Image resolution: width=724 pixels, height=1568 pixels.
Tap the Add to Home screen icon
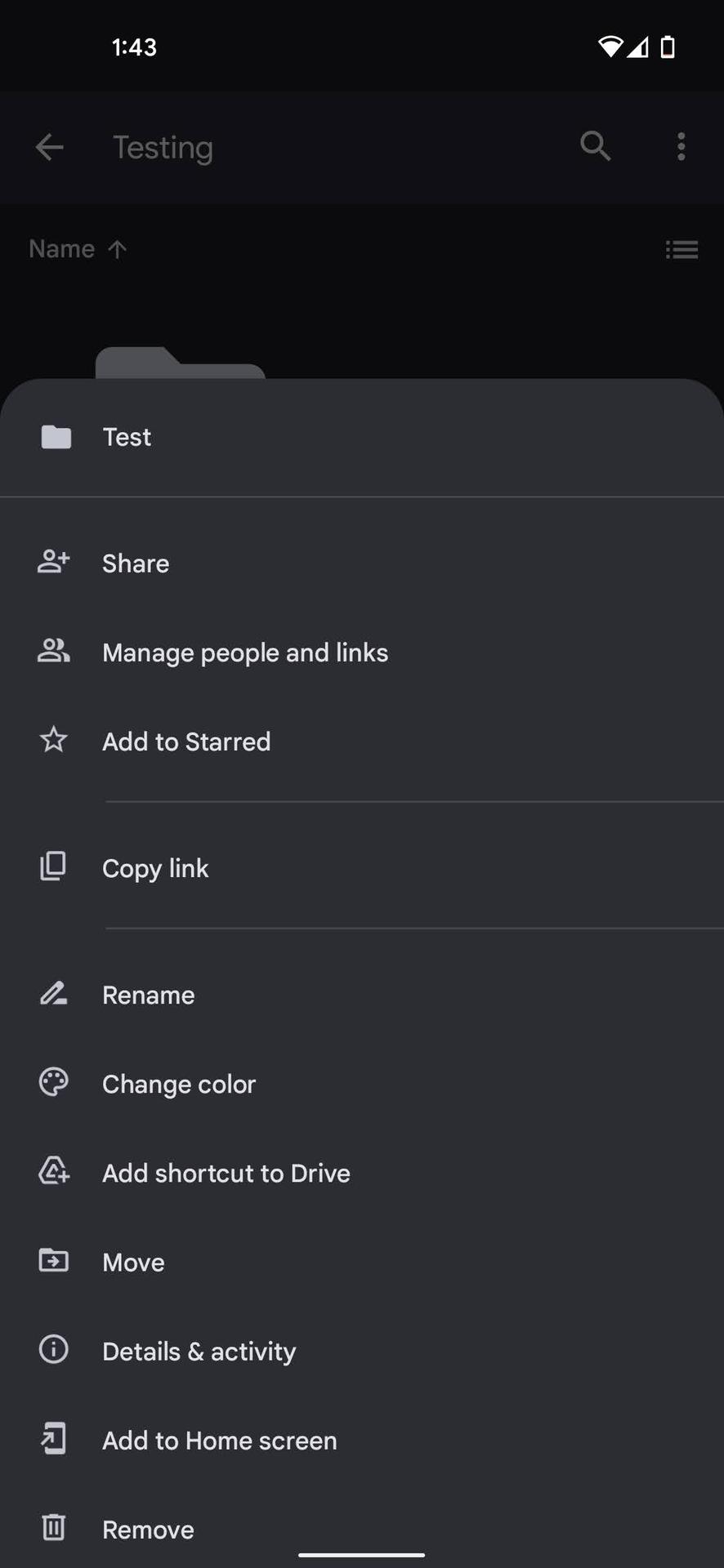pos(54,1439)
